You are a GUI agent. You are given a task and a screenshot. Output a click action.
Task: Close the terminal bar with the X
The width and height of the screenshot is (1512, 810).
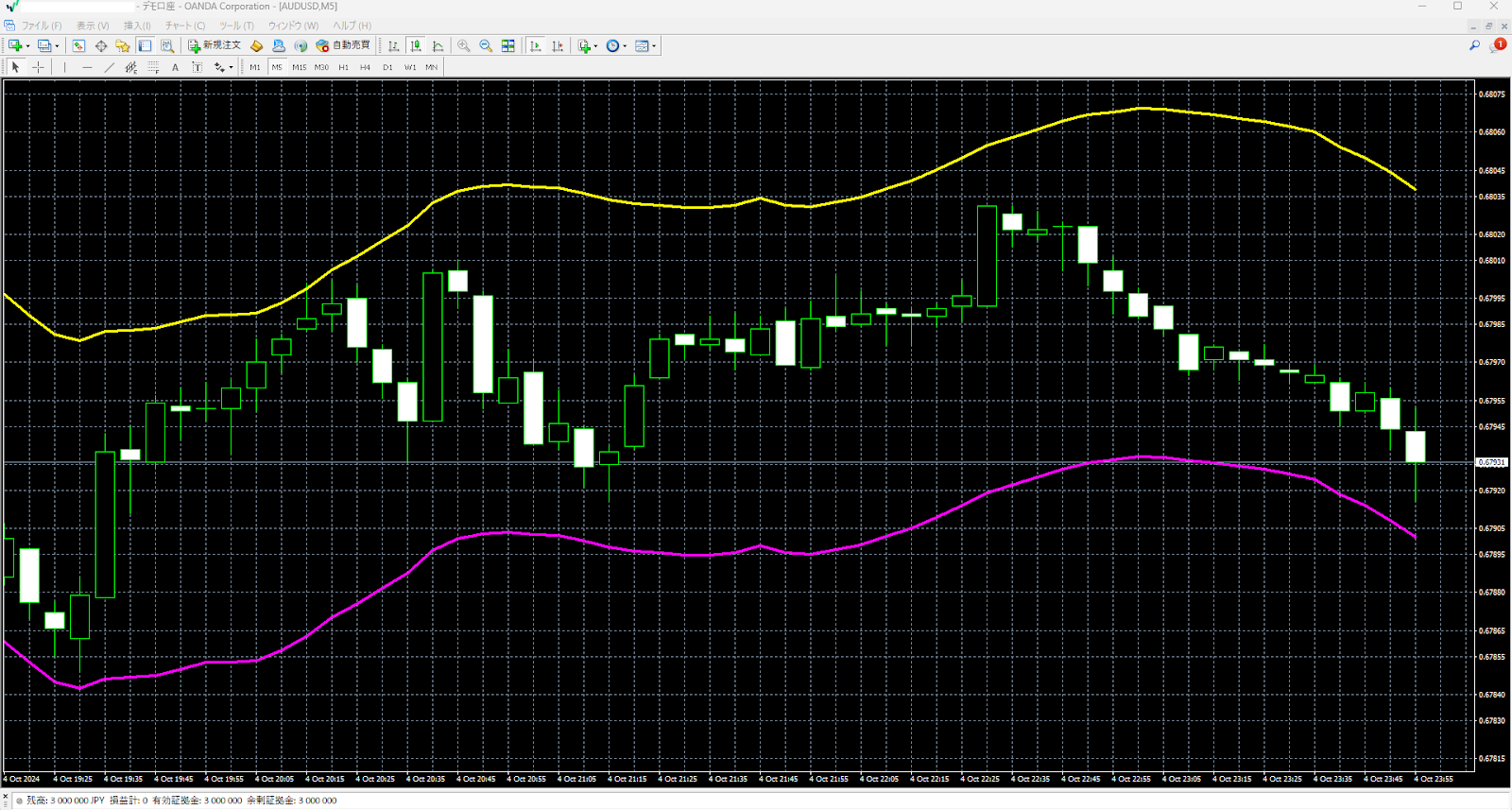click(x=6, y=797)
